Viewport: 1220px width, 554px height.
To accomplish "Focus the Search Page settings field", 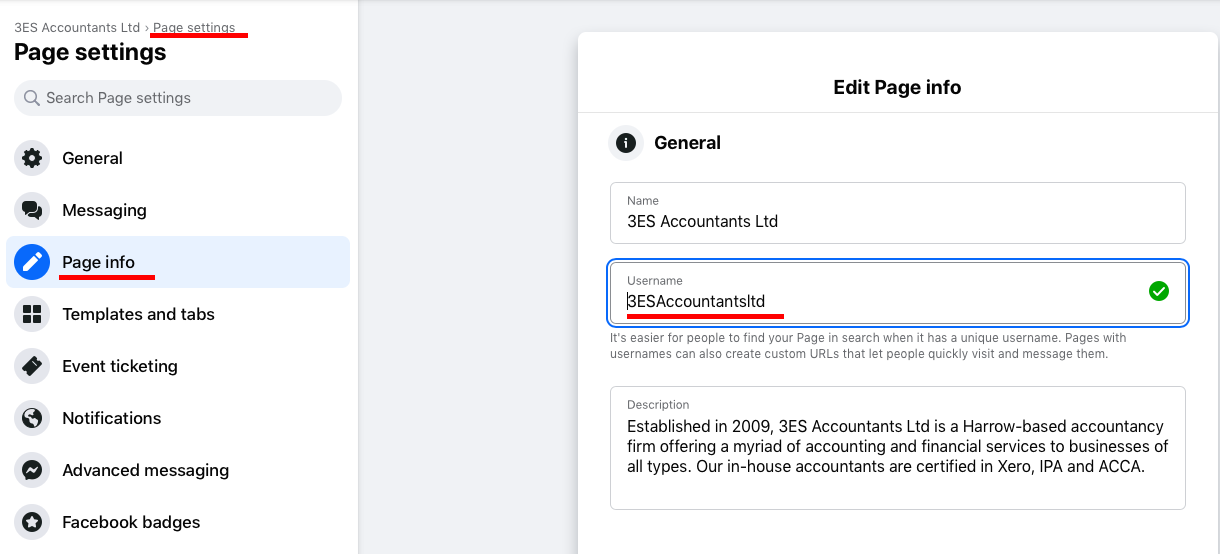I will (x=180, y=98).
